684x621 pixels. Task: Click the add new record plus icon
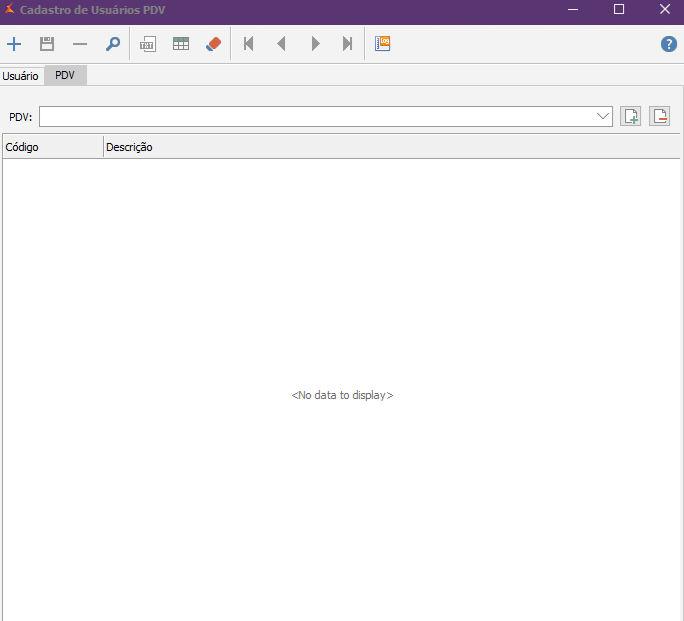pyautogui.click(x=14, y=44)
